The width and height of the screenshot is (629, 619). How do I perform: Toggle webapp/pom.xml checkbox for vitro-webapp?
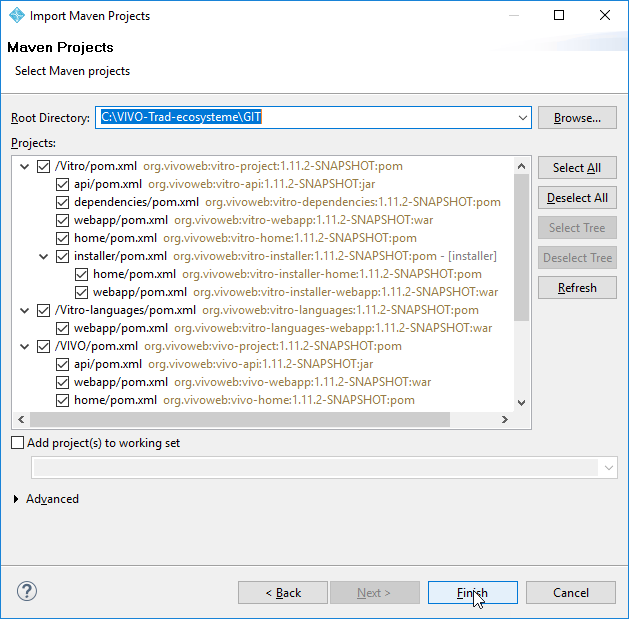coord(62,220)
